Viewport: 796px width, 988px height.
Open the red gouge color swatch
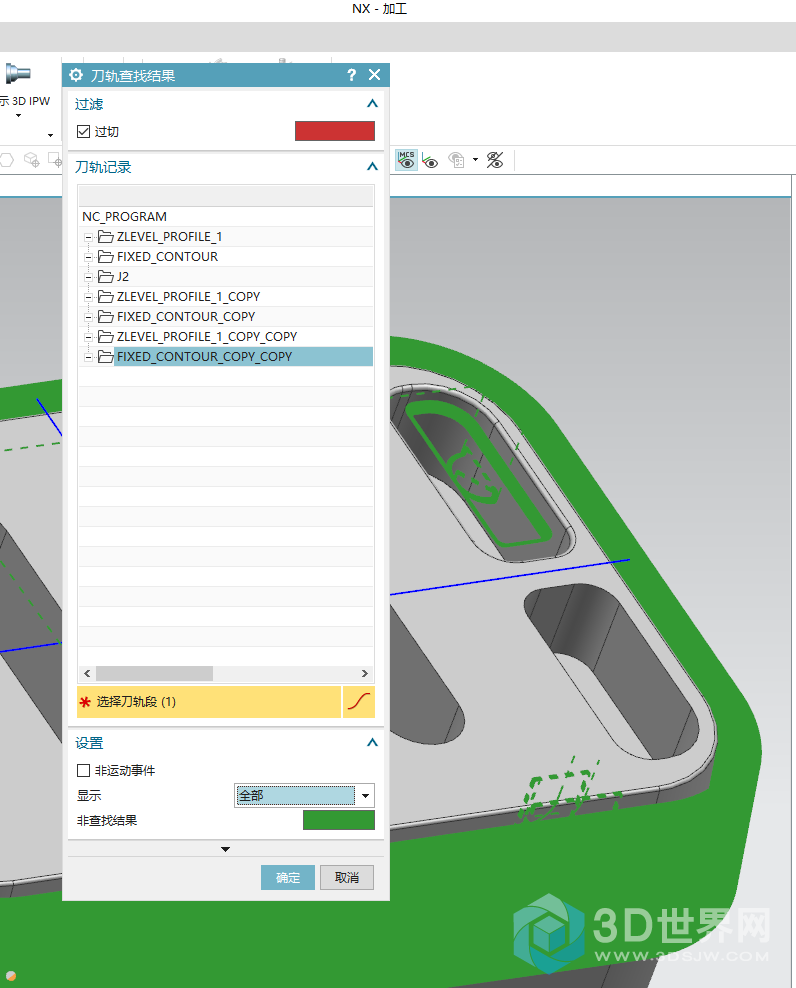[334, 132]
